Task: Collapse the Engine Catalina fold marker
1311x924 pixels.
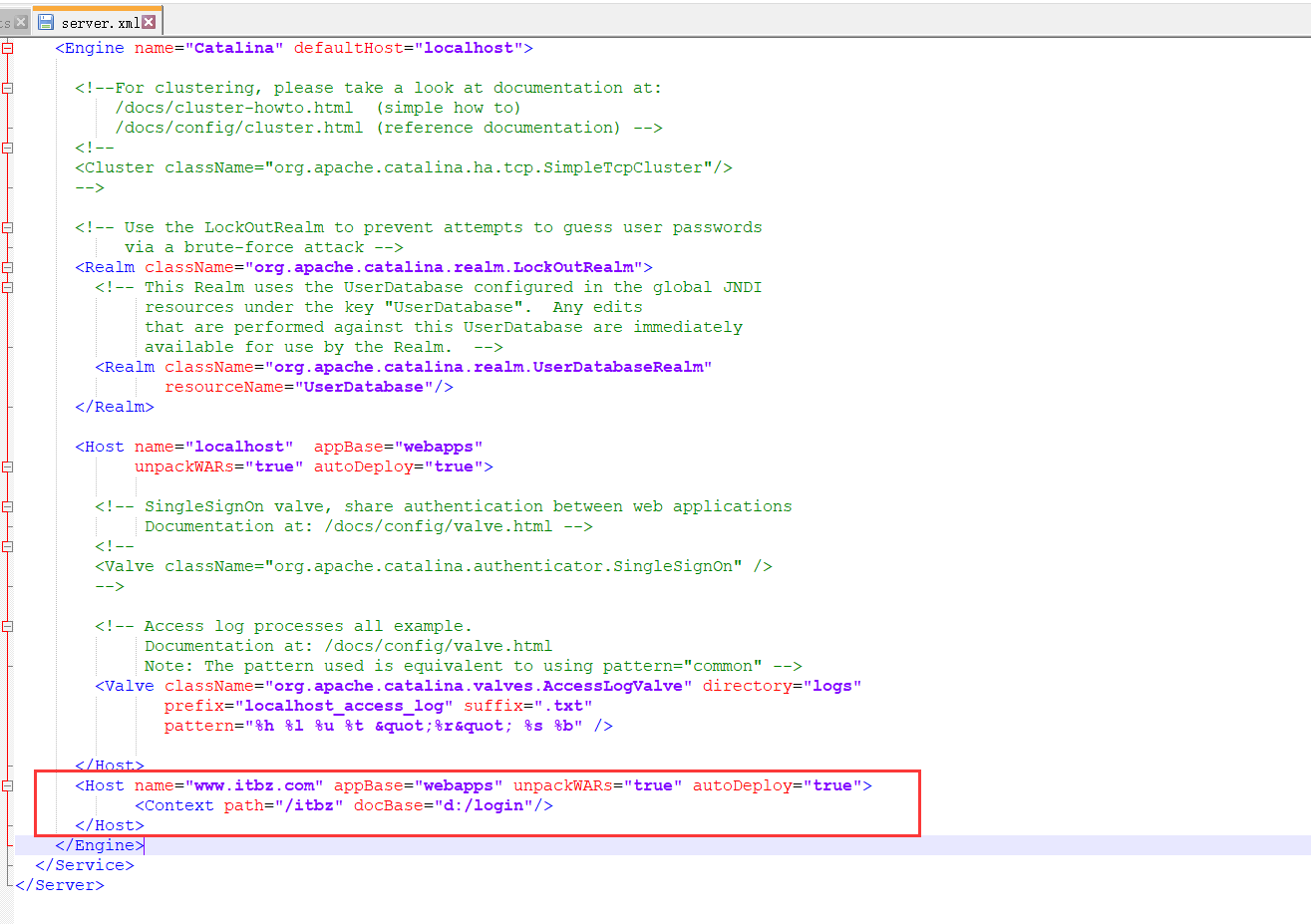Action: [7, 48]
